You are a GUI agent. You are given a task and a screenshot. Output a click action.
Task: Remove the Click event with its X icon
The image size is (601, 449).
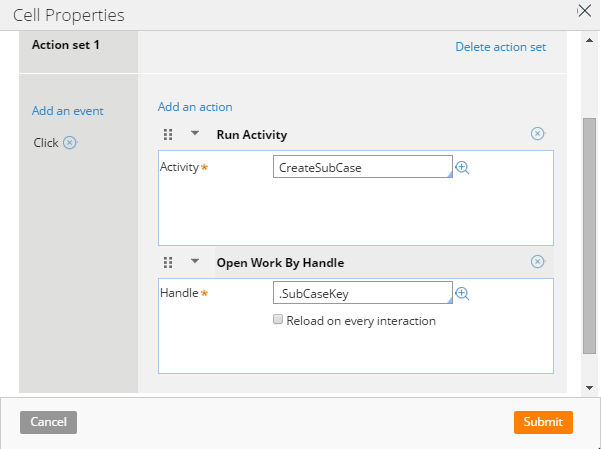(70, 143)
